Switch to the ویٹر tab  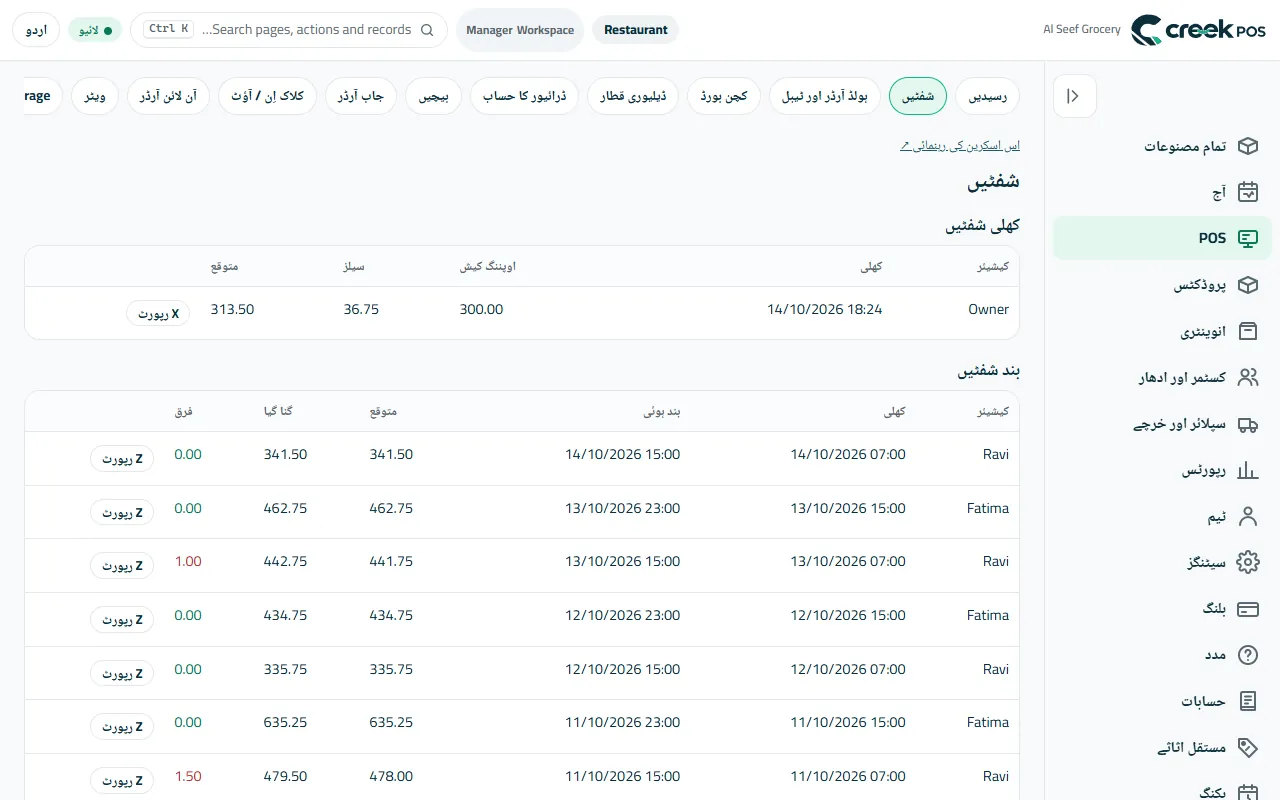(x=95, y=96)
